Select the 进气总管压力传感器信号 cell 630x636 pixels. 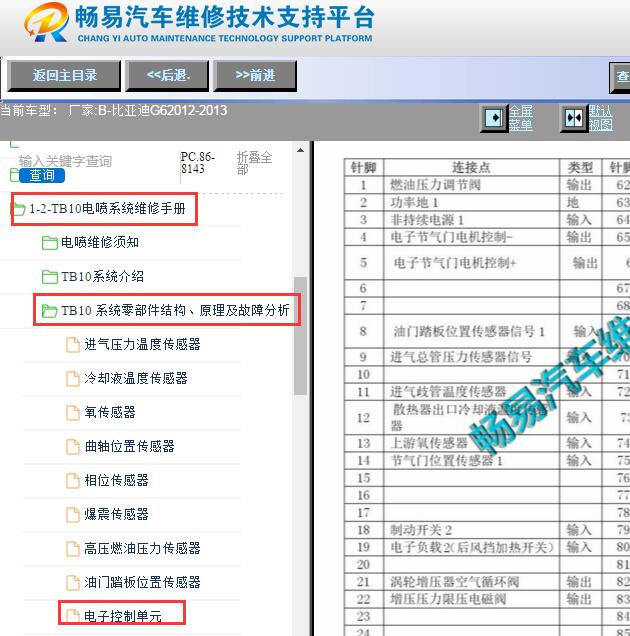471,357
